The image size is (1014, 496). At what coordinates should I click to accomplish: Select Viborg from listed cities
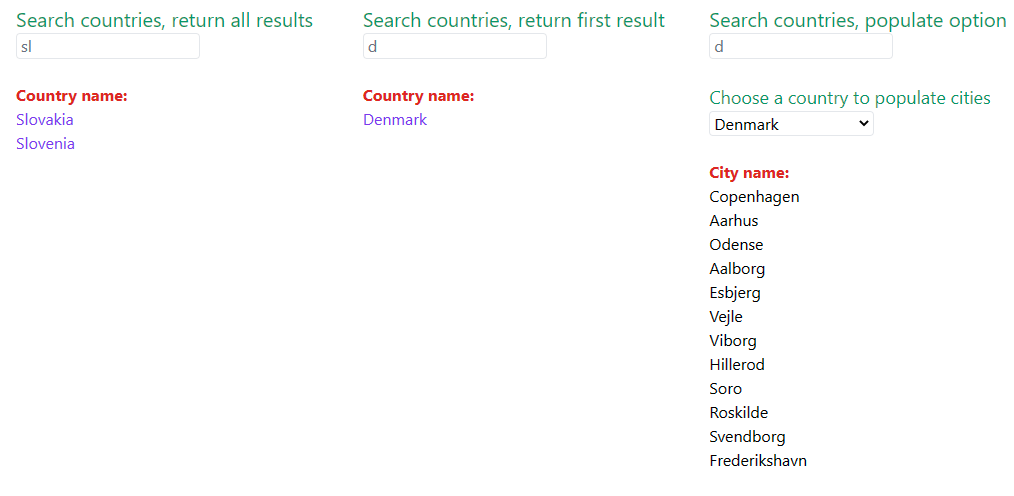tap(733, 341)
